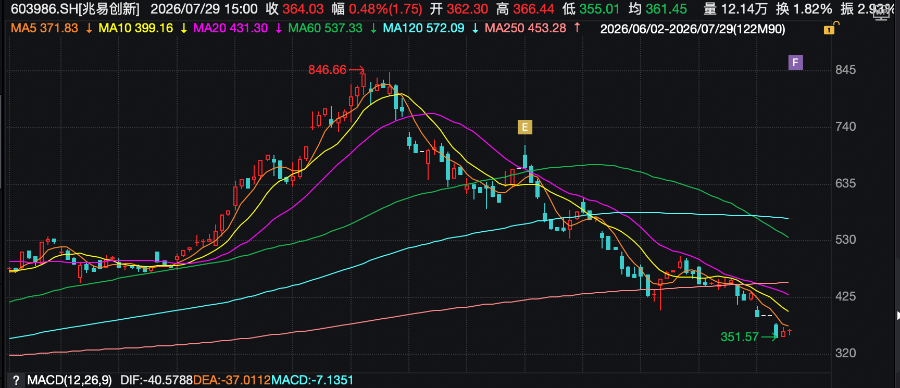Click the 845 price axis label
This screenshot has width=900, height=388.
(x=847, y=70)
